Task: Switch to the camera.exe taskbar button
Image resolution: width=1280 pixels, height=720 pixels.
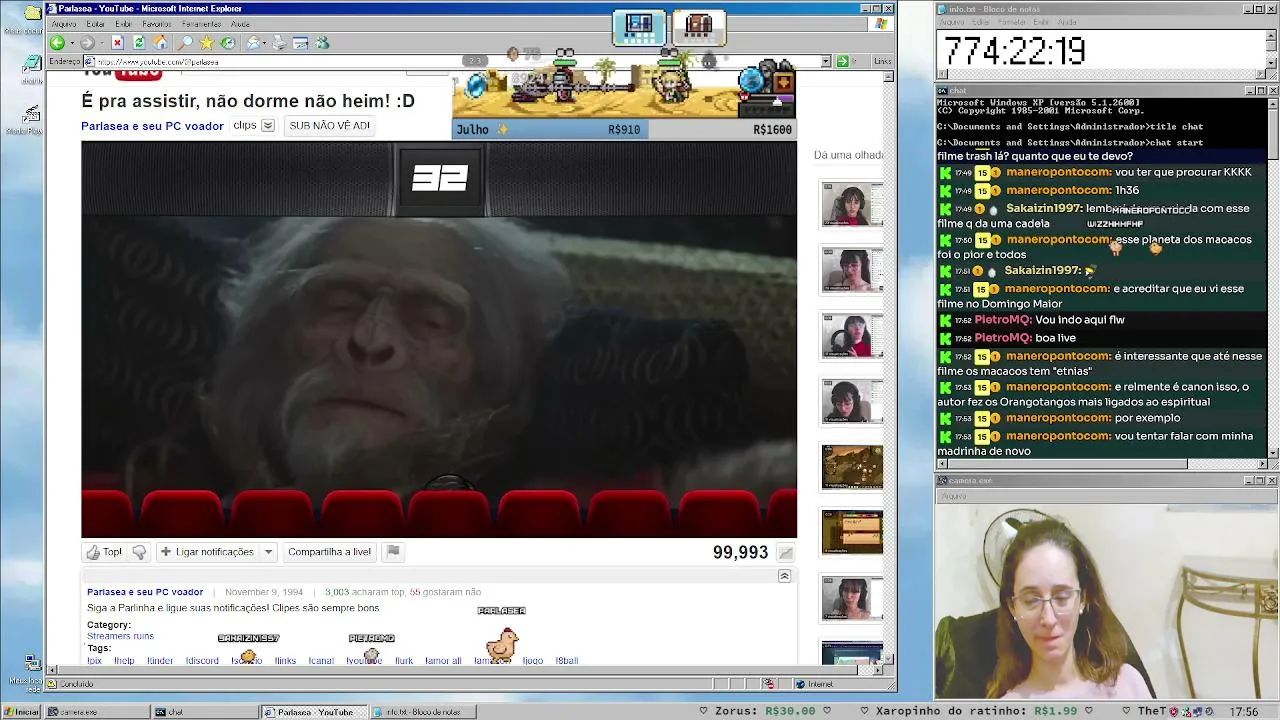Action: pyautogui.click(x=96, y=712)
